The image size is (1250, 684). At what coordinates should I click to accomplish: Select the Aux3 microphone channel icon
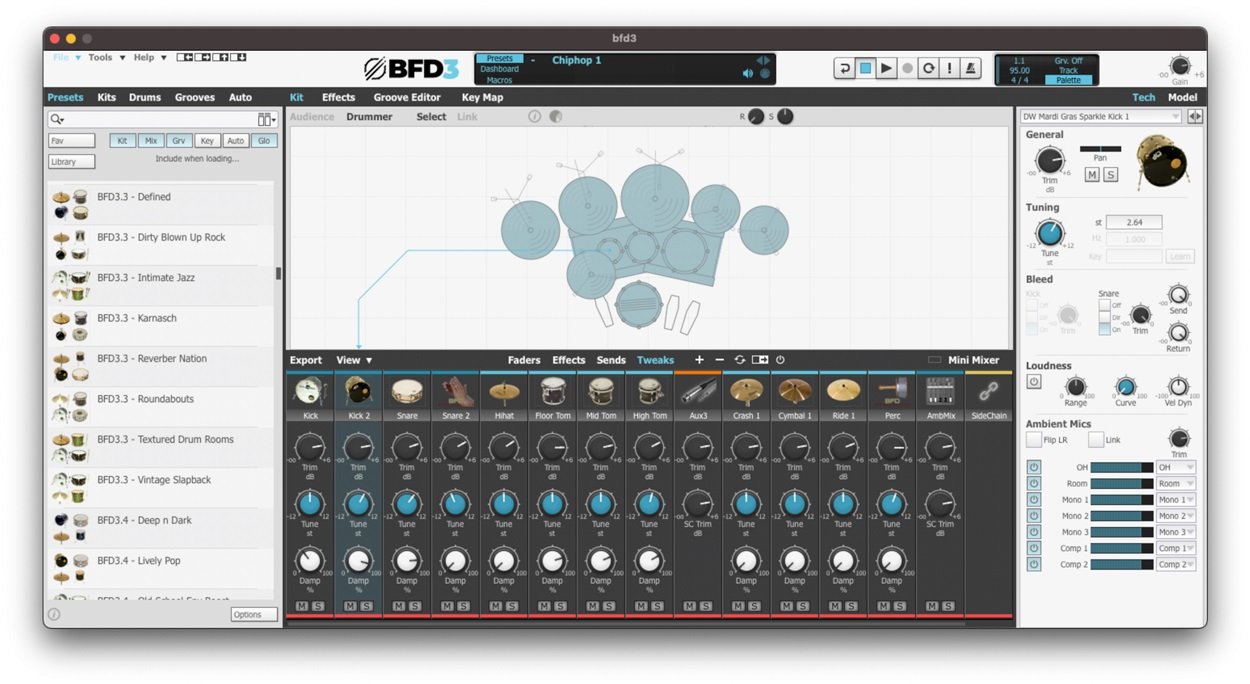pos(697,391)
